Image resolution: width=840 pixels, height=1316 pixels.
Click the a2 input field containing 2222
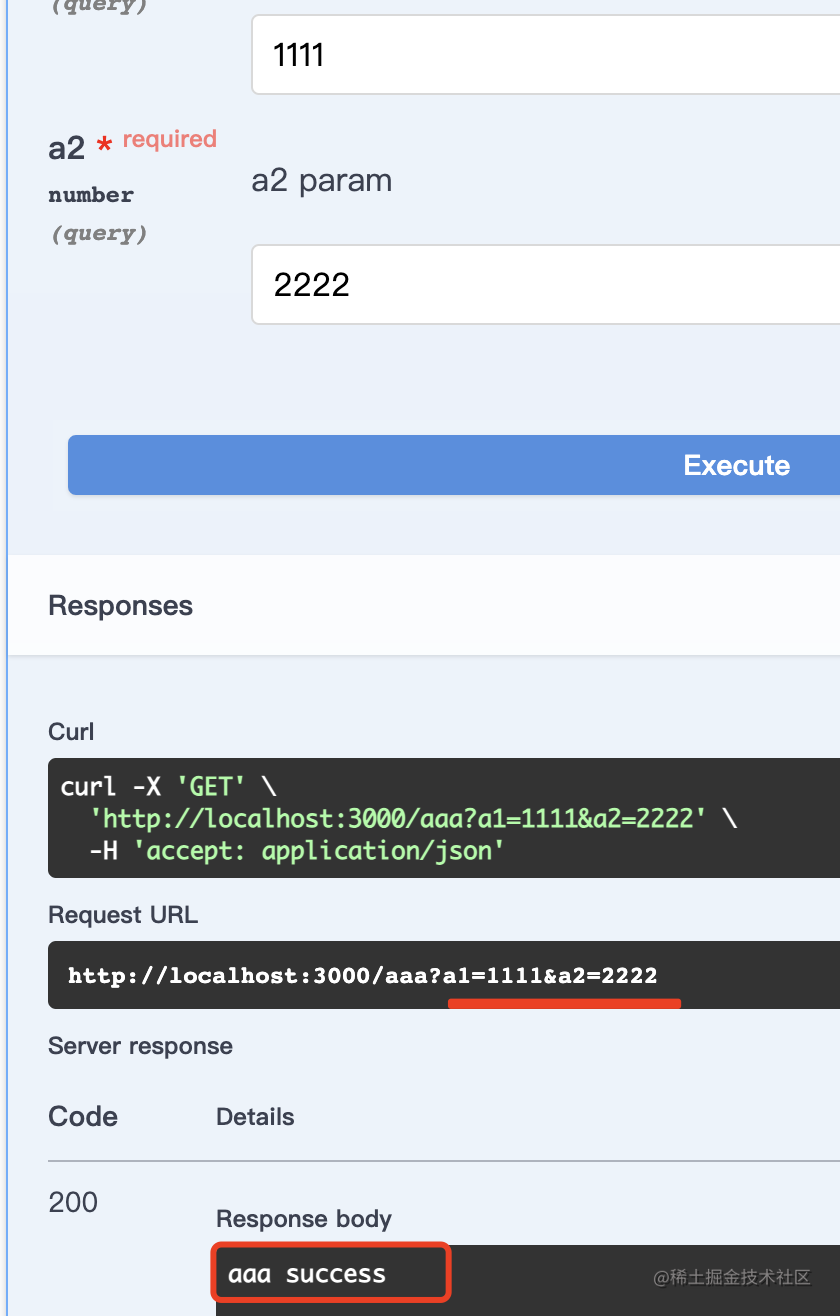[x=545, y=285]
